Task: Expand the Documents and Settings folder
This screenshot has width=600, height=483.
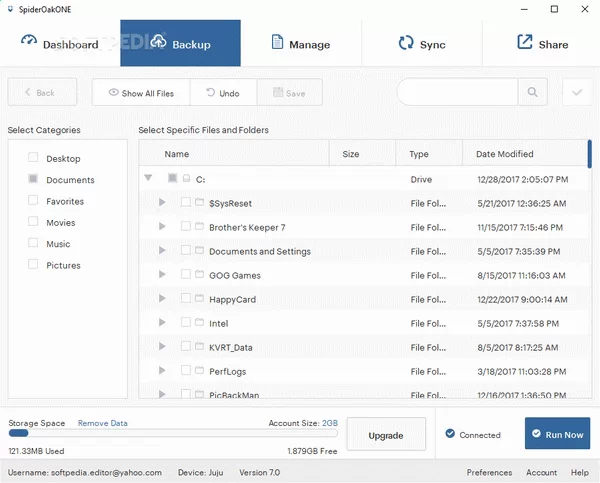Action: (163, 251)
